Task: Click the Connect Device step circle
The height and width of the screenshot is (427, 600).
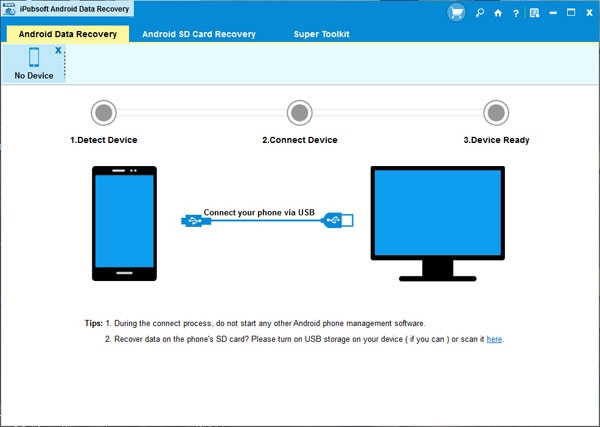Action: click(300, 113)
